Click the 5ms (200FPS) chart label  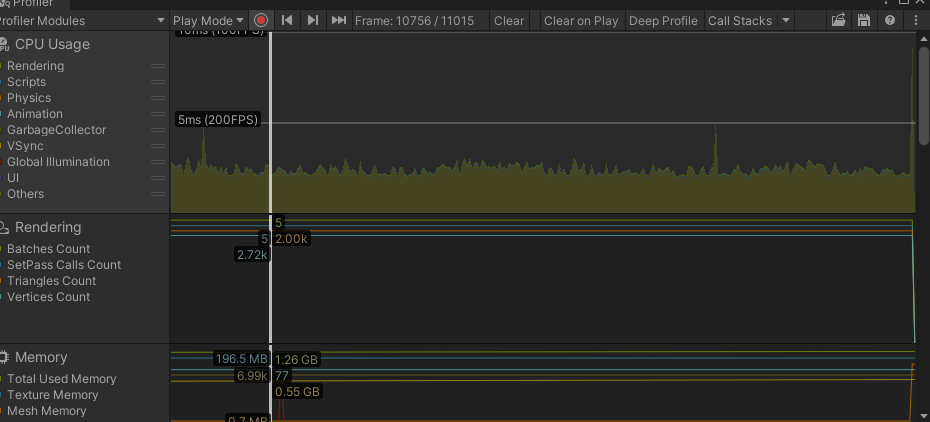[218, 120]
